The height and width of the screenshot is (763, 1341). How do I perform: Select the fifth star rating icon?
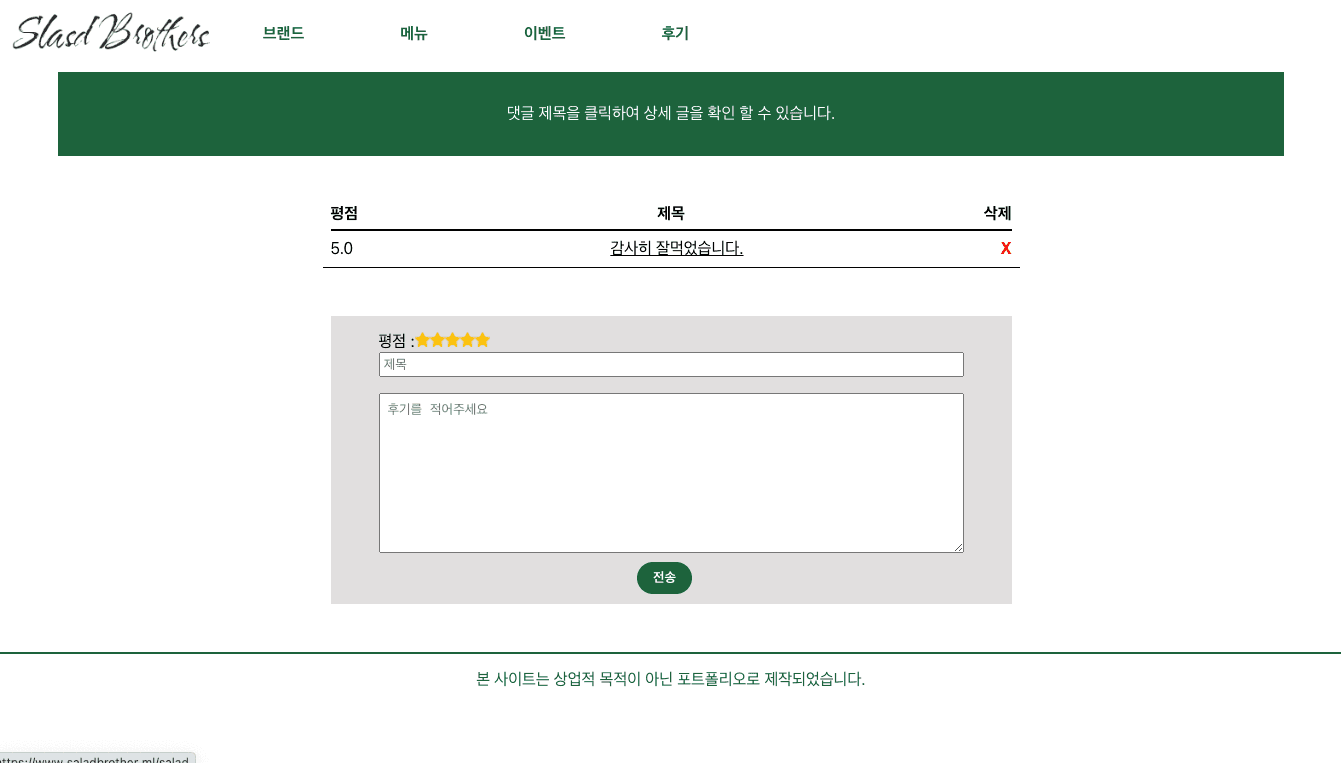coord(482,340)
